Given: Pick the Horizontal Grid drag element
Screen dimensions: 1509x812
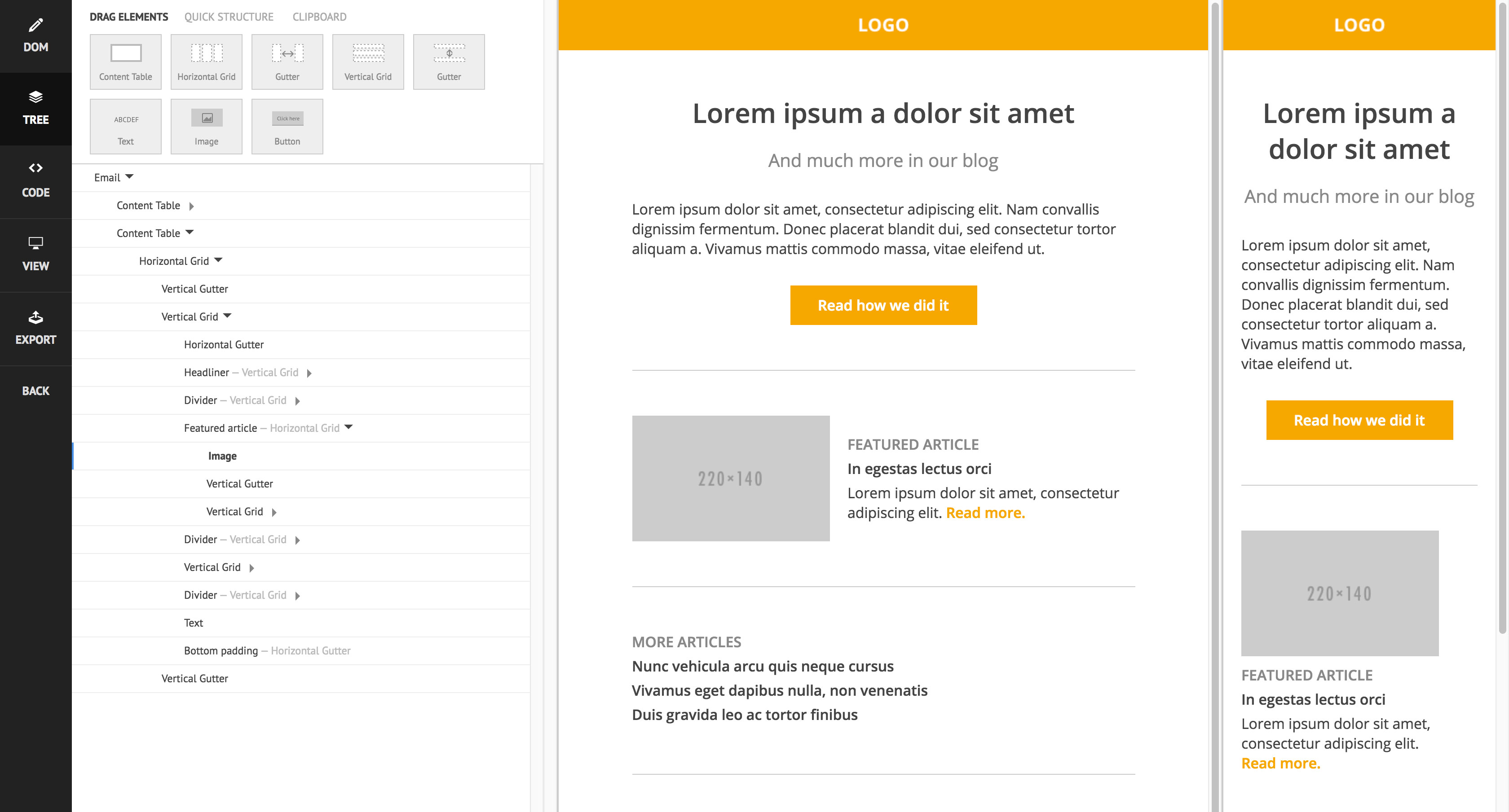Looking at the screenshot, I should [206, 61].
